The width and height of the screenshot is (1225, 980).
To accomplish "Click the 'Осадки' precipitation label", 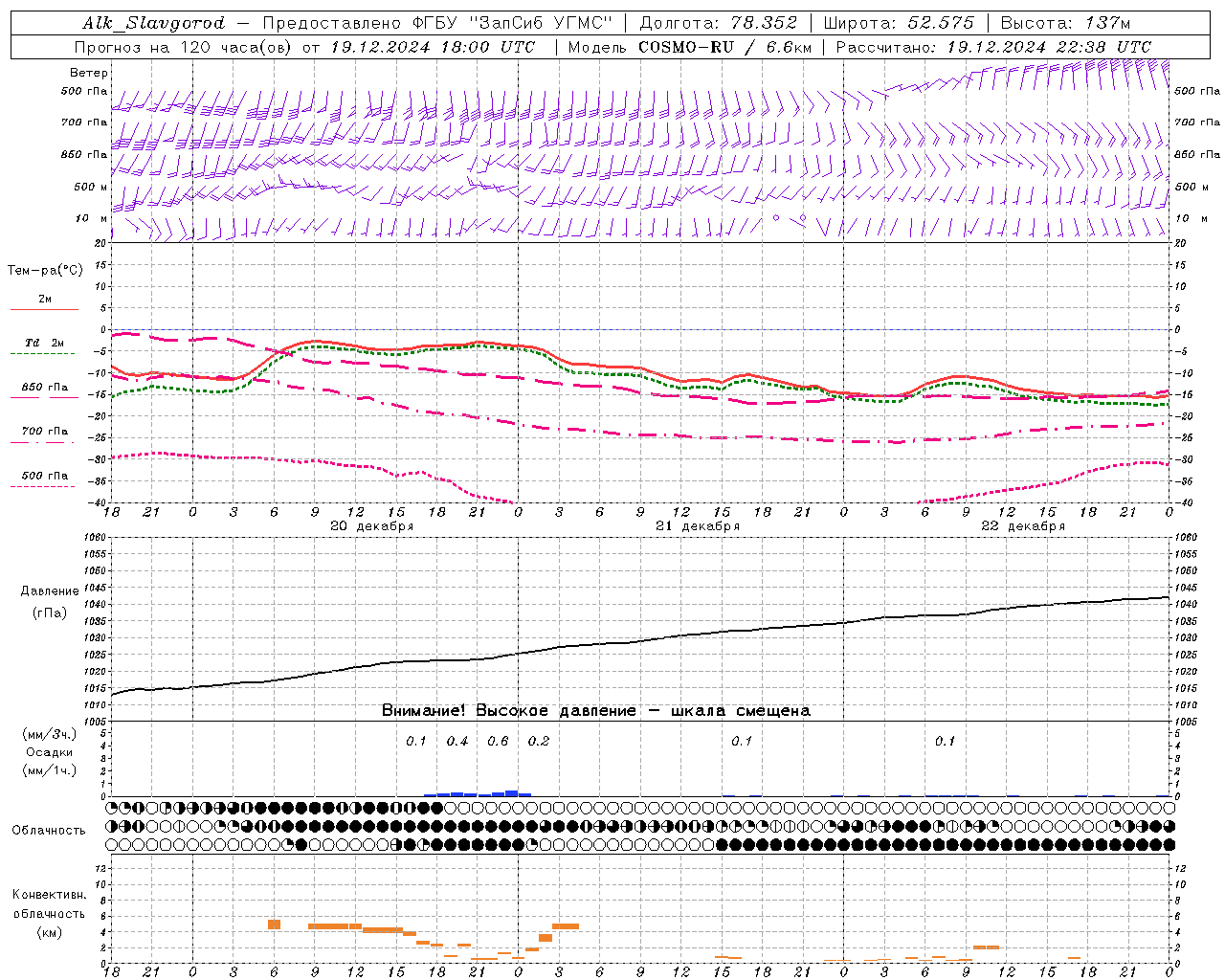I will coord(50,752).
